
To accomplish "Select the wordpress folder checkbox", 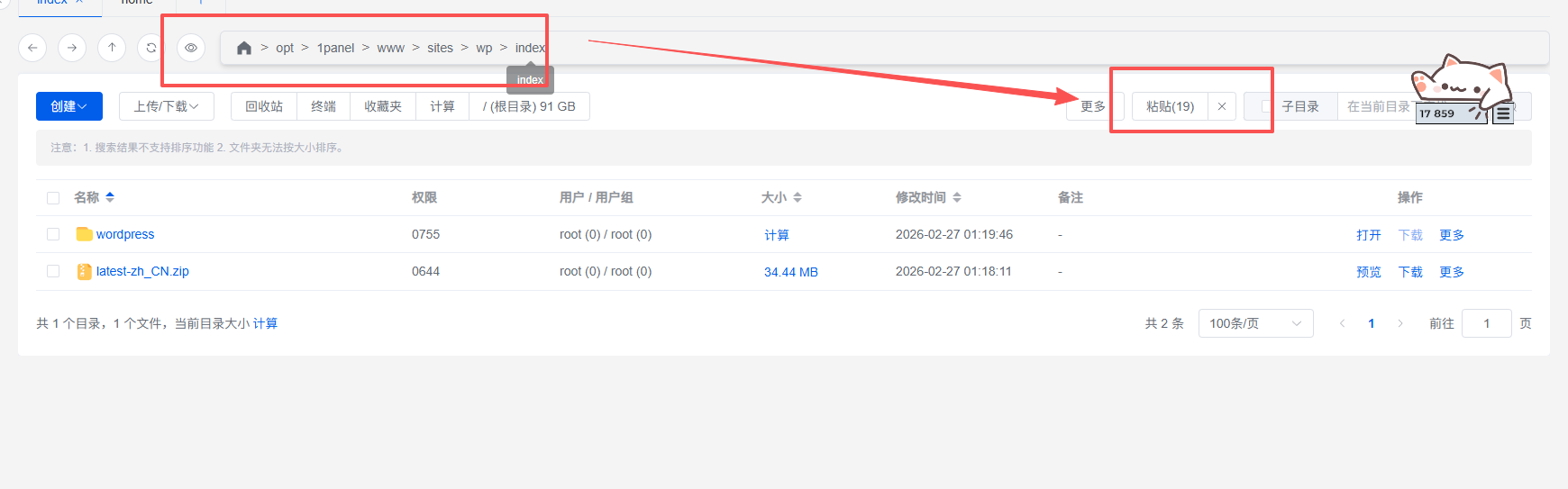I will pos(53,234).
